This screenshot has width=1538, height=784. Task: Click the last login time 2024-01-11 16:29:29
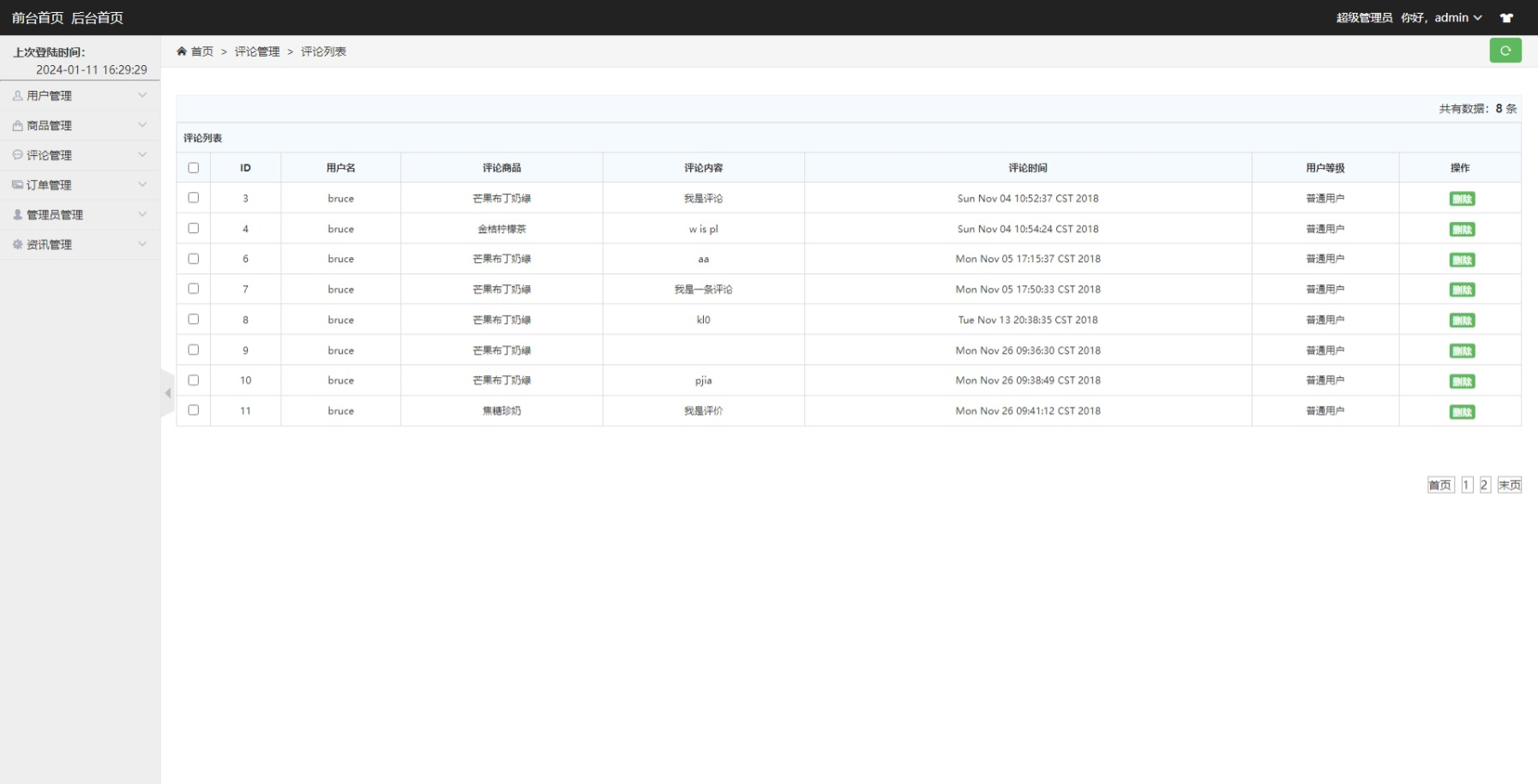(x=92, y=69)
